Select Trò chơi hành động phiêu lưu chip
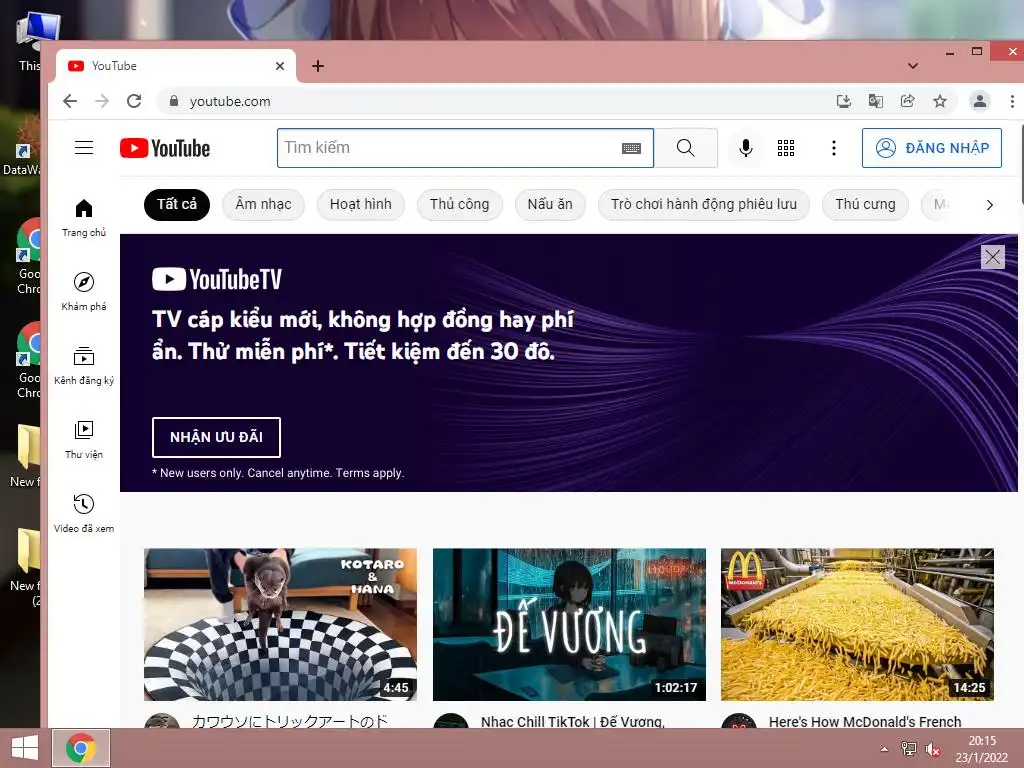The height and width of the screenshot is (768, 1024). click(x=704, y=204)
